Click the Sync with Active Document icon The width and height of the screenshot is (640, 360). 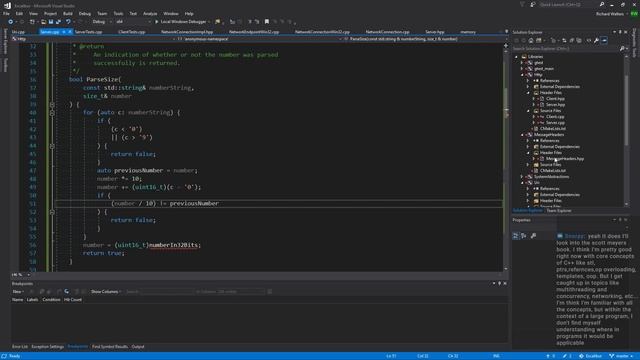pyautogui.click(x=564, y=40)
